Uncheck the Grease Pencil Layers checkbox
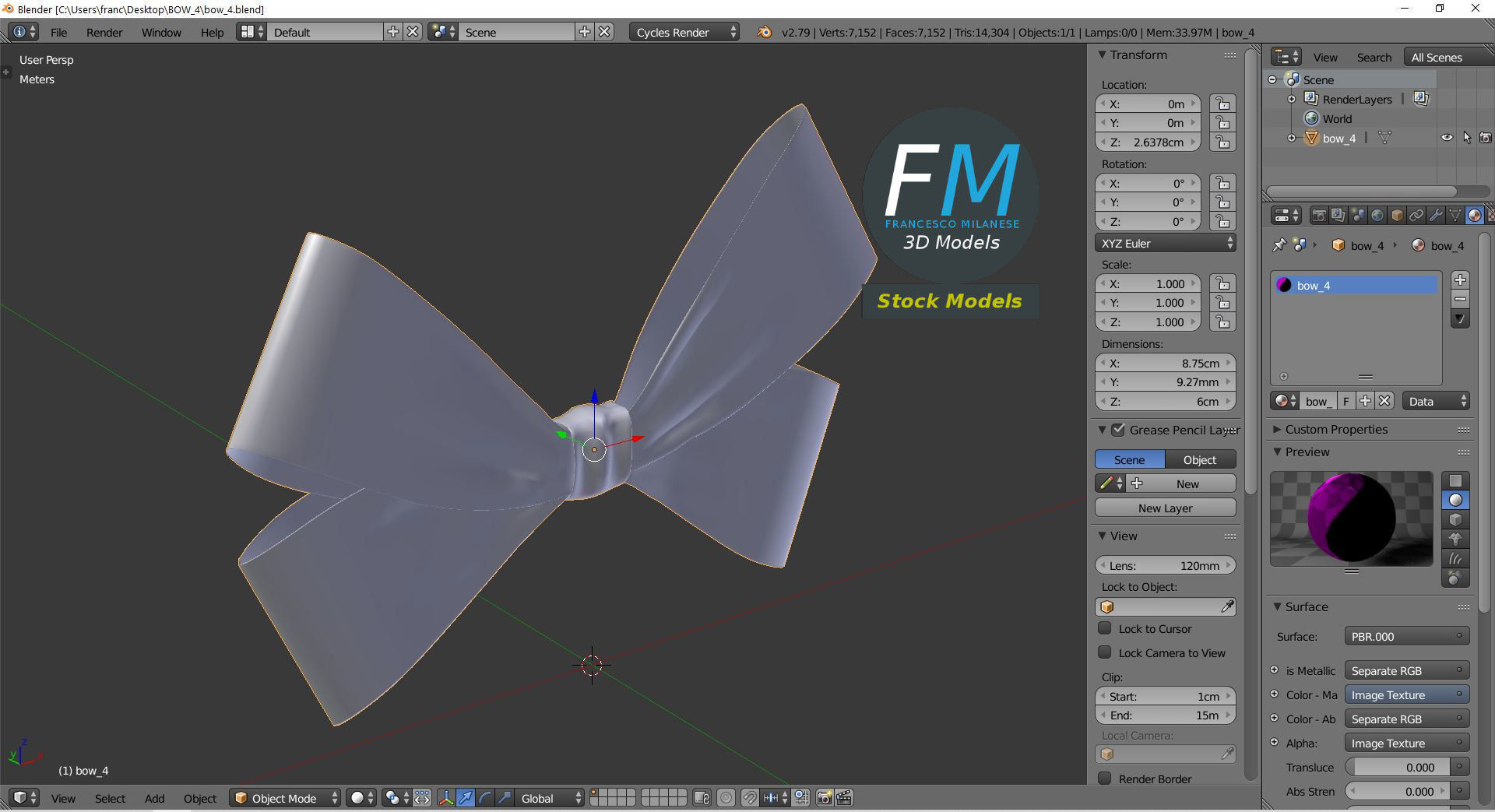 (1118, 430)
